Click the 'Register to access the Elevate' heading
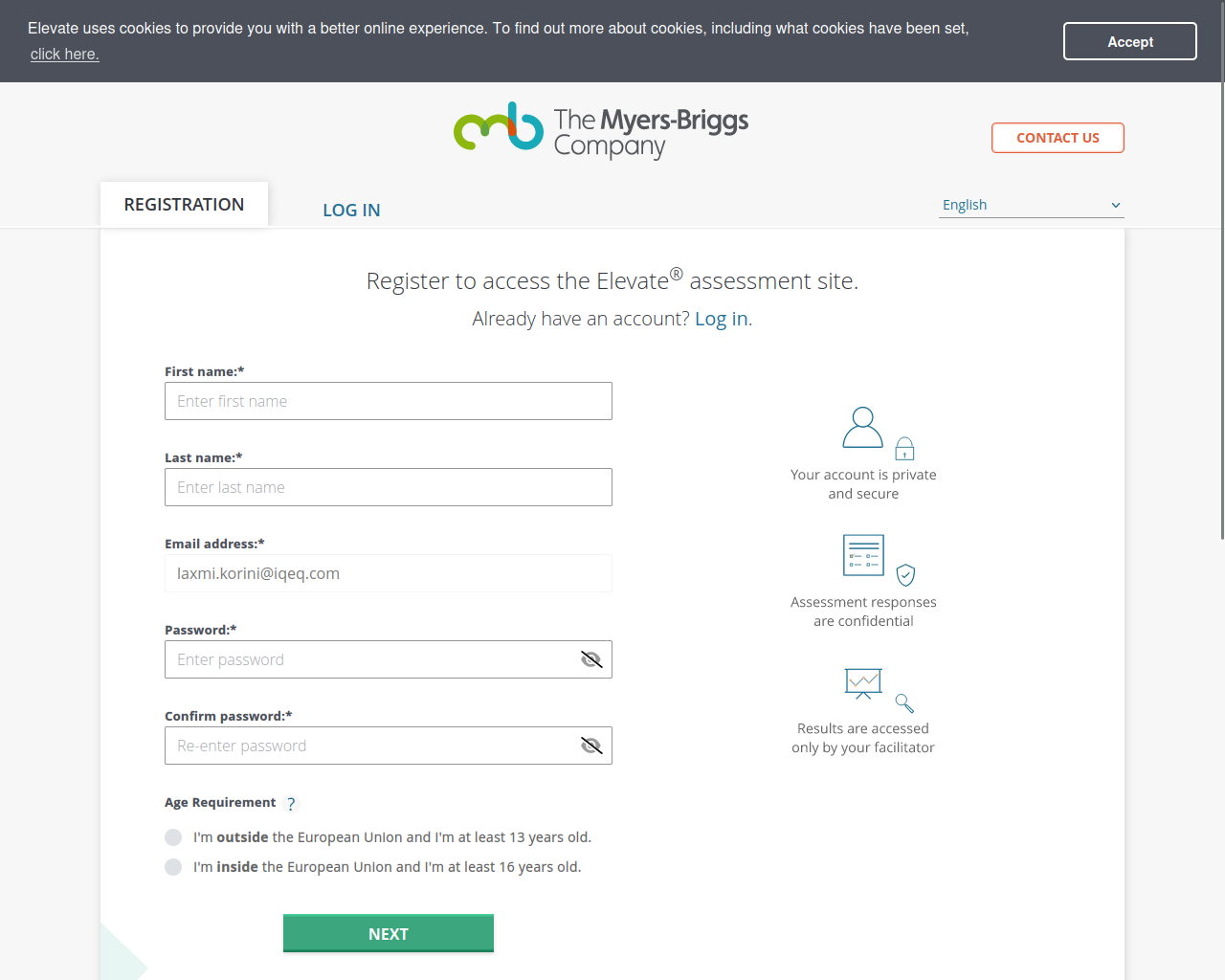This screenshot has height=980, width=1225. coord(612,279)
